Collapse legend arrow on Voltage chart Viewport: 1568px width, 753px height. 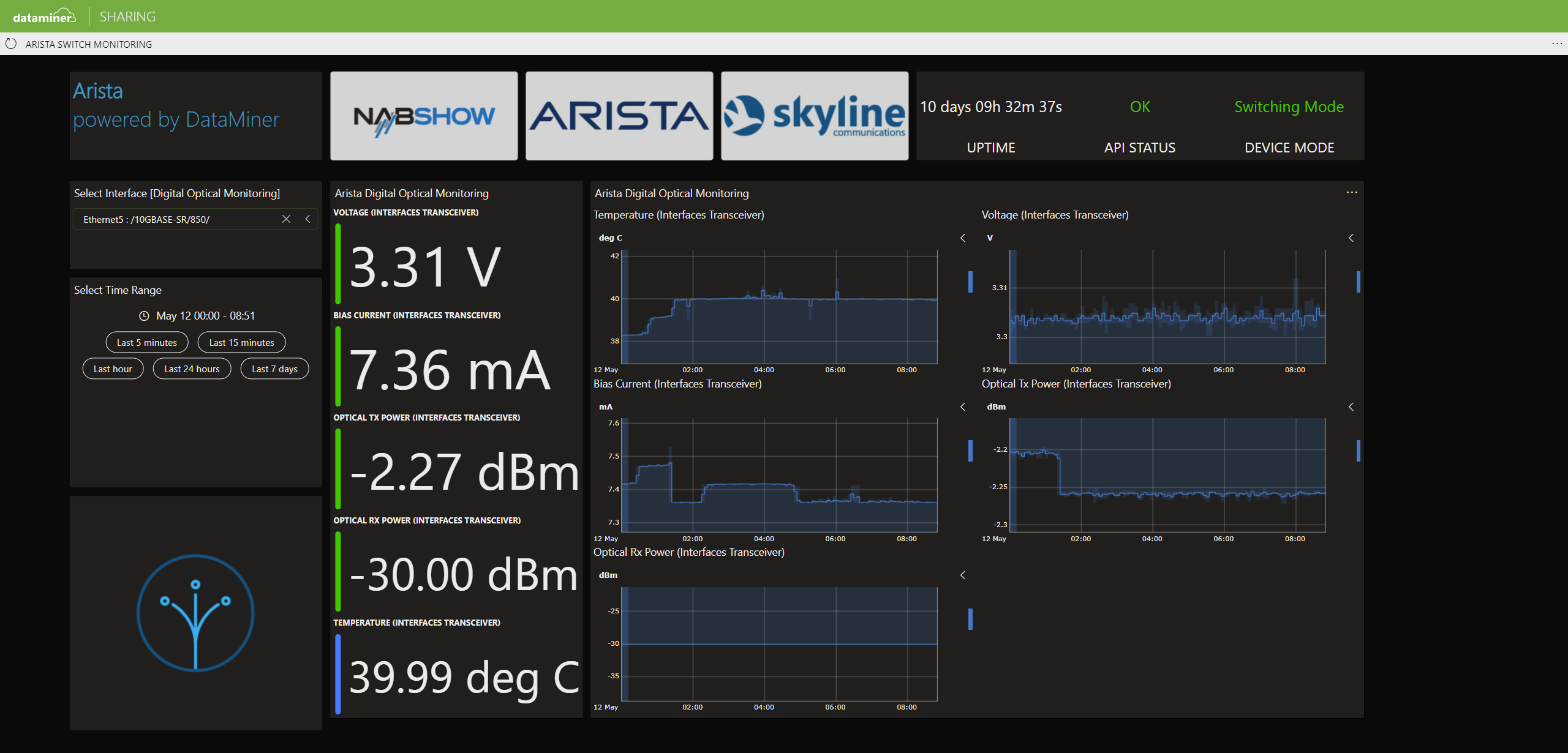1351,238
